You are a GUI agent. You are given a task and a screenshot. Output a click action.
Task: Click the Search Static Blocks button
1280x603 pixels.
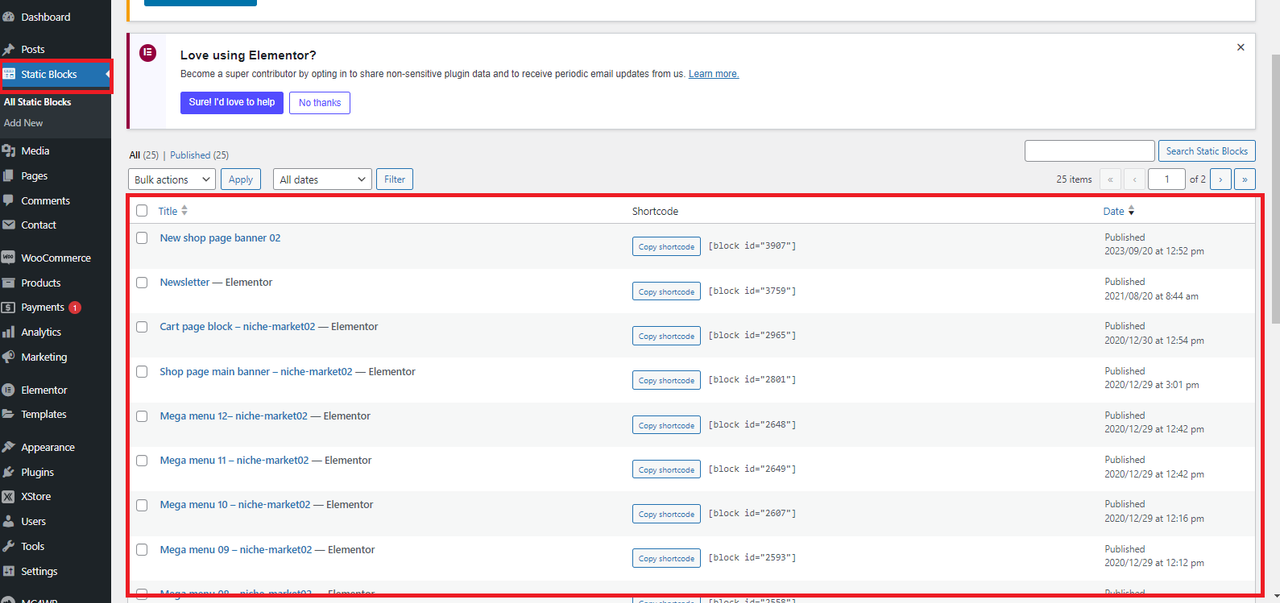[1207, 151]
